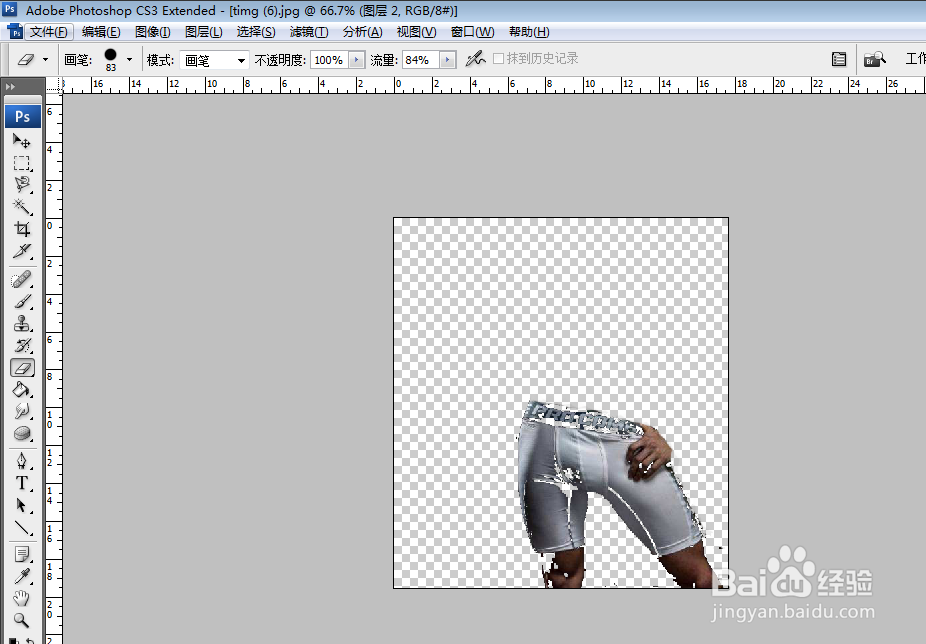Open the Bridge browser icon

(875, 59)
